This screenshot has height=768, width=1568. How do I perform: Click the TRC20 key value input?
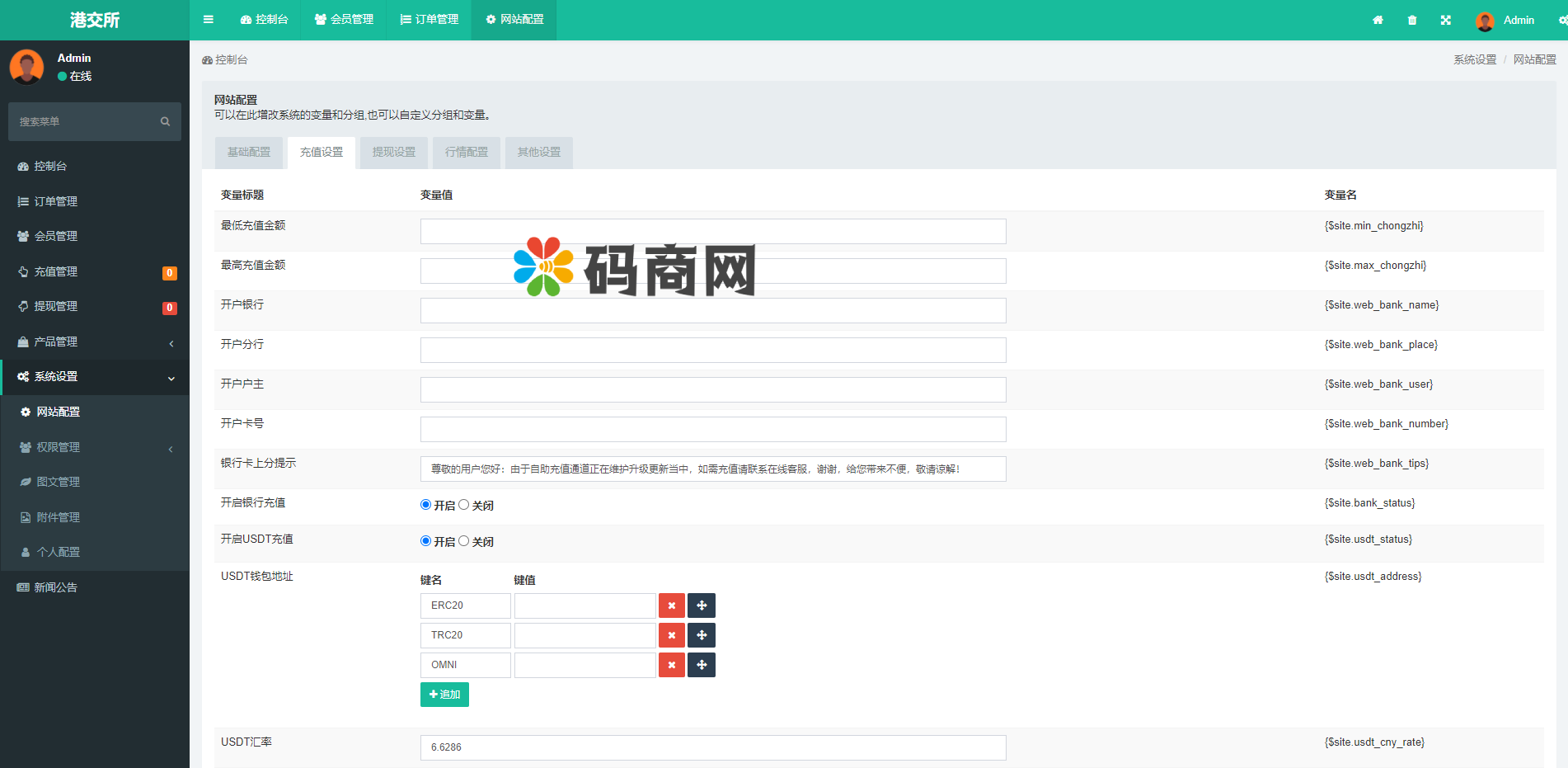pyautogui.click(x=585, y=635)
